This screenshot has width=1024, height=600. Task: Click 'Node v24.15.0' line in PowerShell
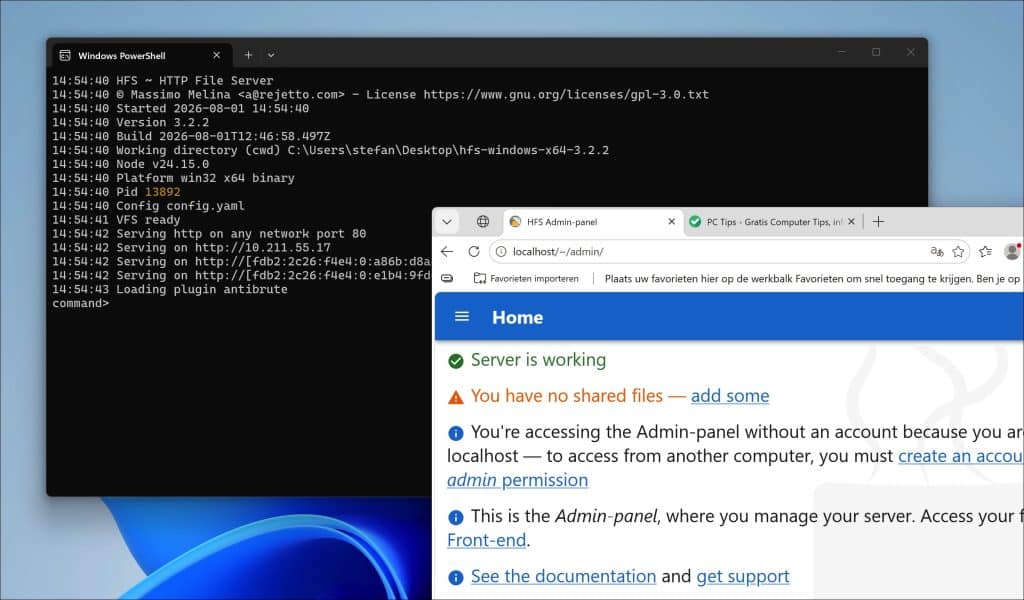pos(131,164)
